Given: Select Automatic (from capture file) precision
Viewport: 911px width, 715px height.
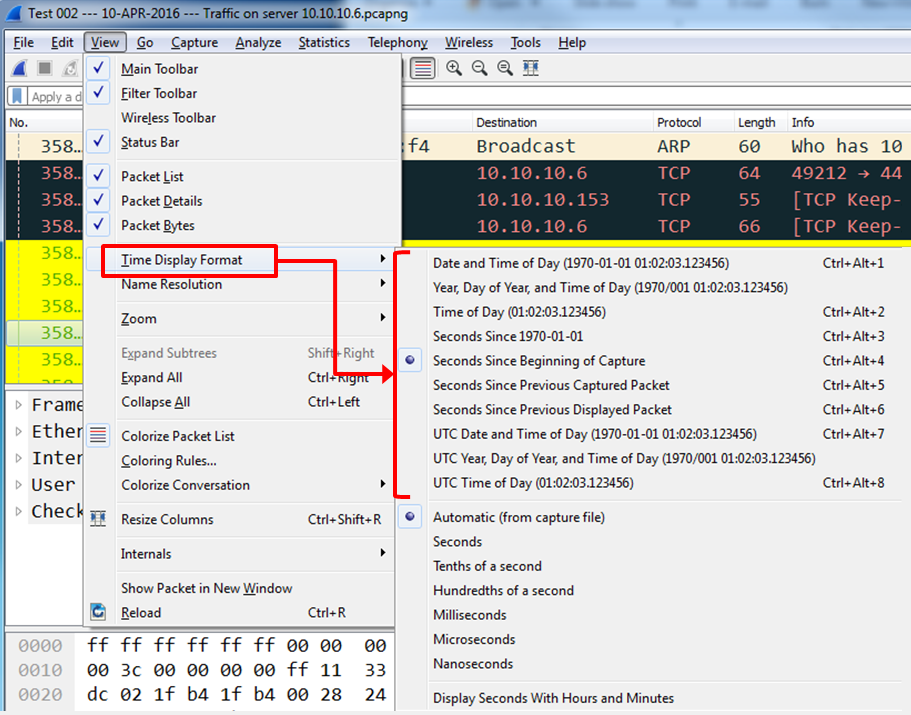Looking at the screenshot, I should [519, 518].
